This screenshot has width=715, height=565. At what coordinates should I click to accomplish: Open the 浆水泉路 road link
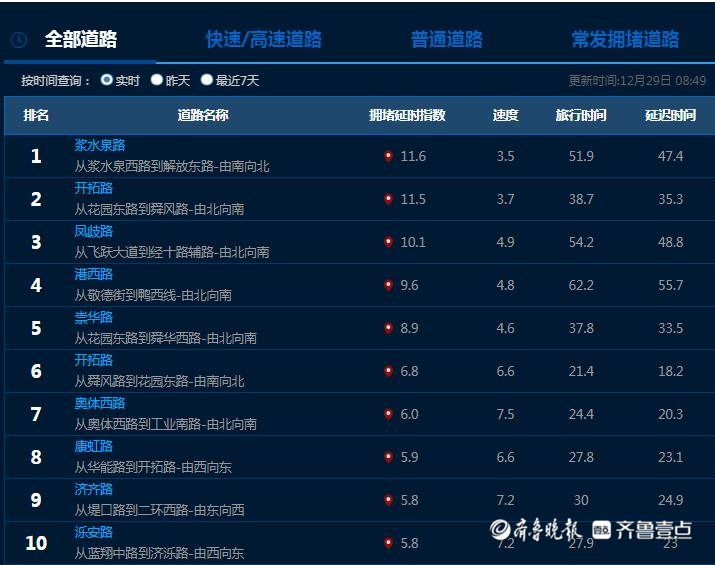[99, 146]
